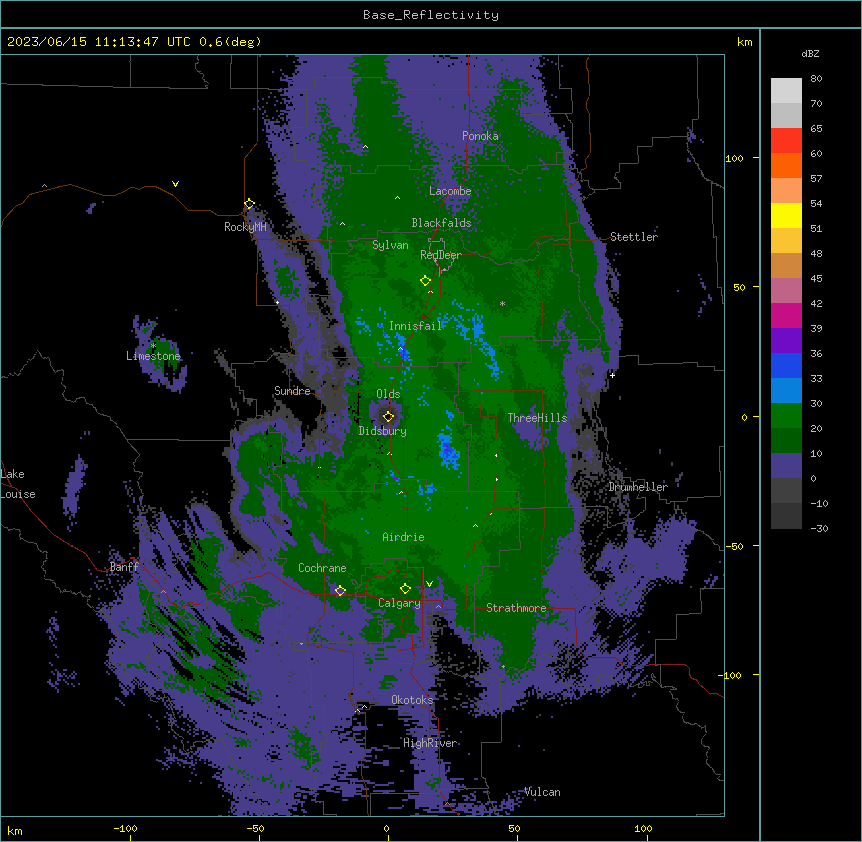
Task: Click the Strathmore label
Action: point(516,608)
